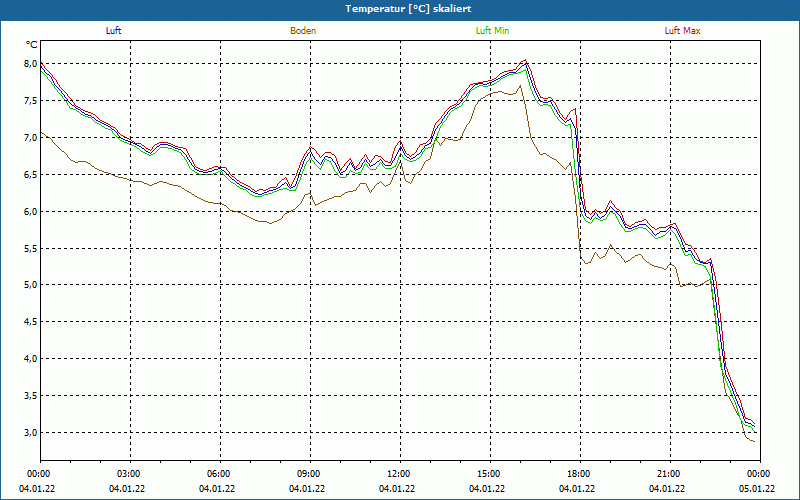Screen dimensions: 800x500
Task: Click the 'Boden' legend label
Action: (303, 31)
